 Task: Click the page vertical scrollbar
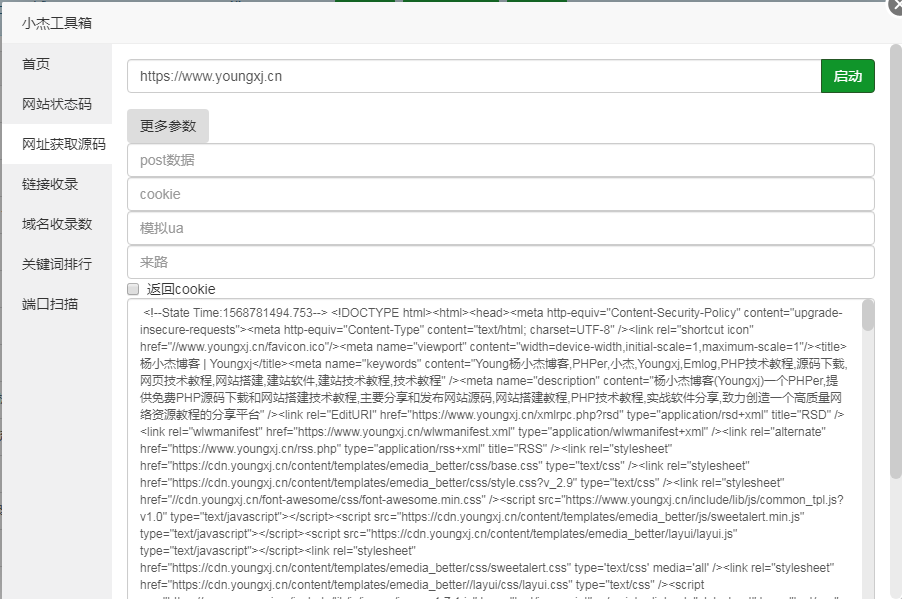(896, 262)
